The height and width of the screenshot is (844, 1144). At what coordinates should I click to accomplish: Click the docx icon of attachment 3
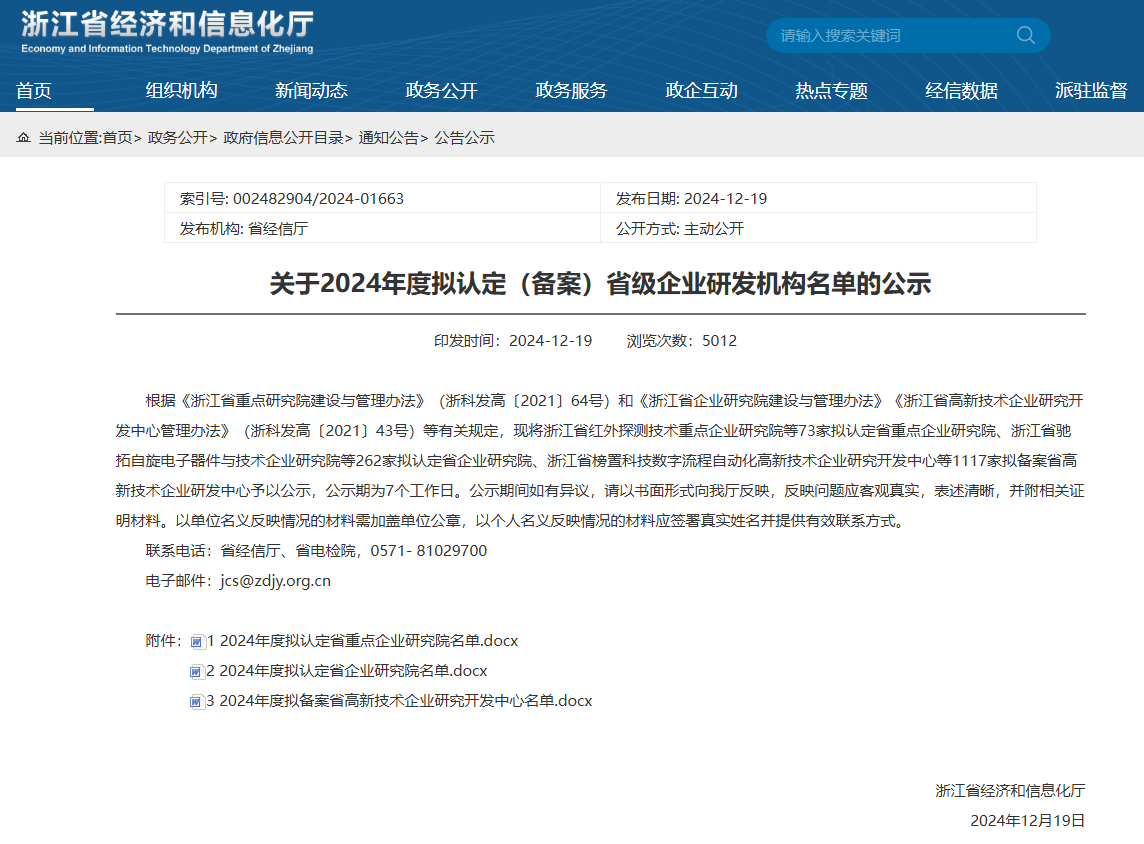pos(197,702)
